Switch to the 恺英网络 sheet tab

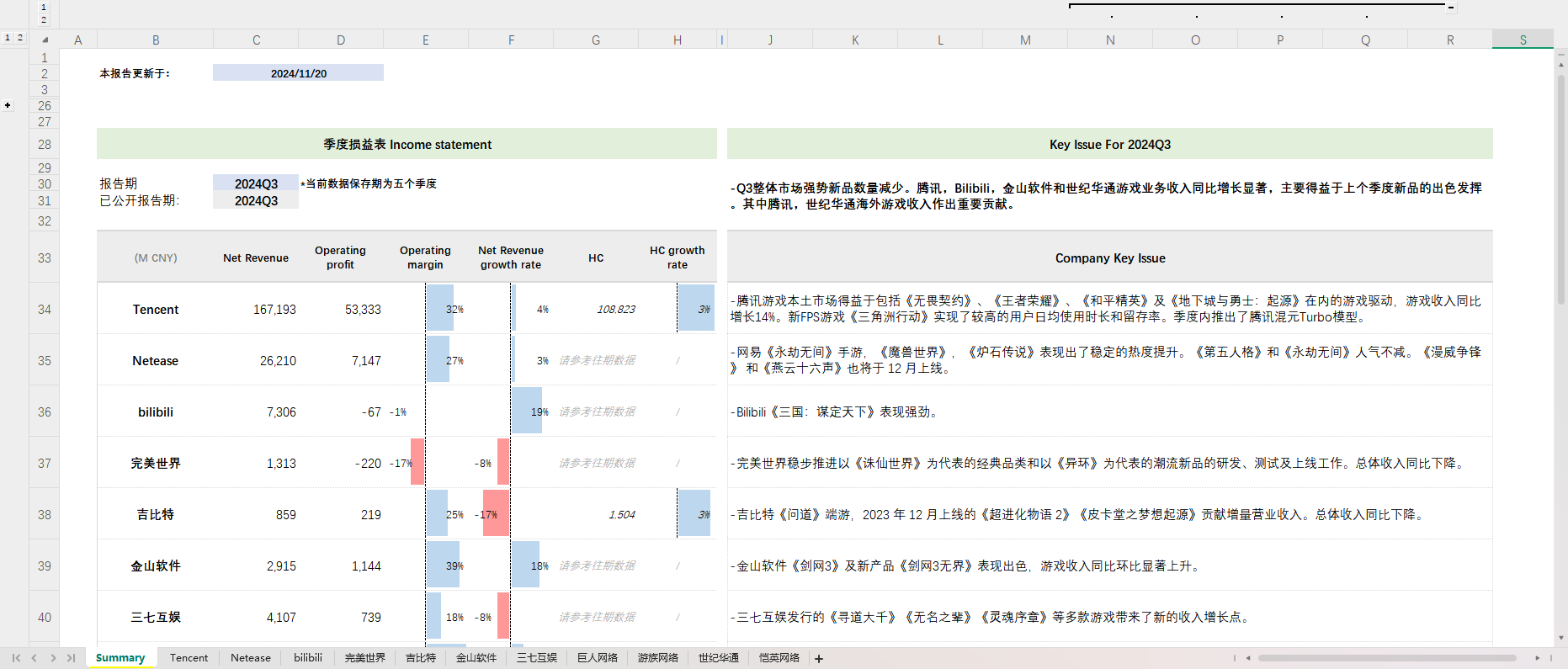tap(779, 658)
